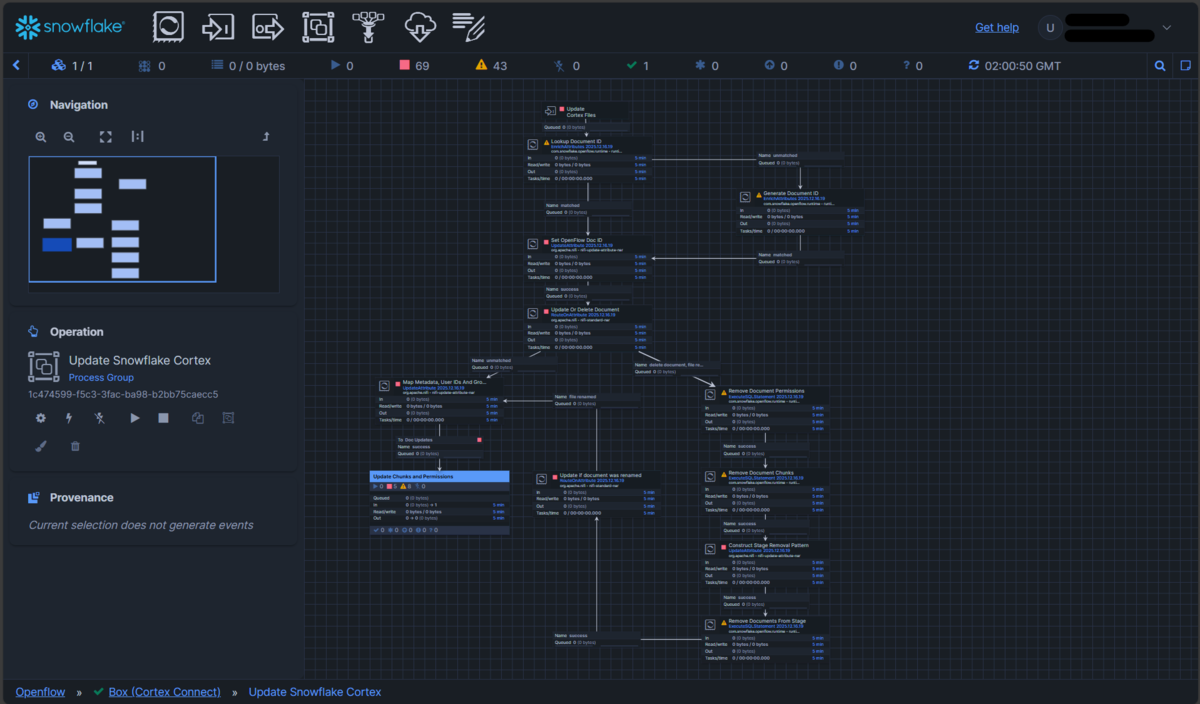Image resolution: width=1200 pixels, height=704 pixels.
Task: Select the To Doc Updates connection
Action: (x=440, y=448)
